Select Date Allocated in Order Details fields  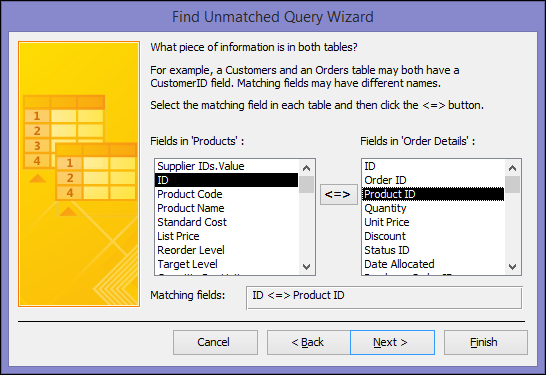click(433, 264)
